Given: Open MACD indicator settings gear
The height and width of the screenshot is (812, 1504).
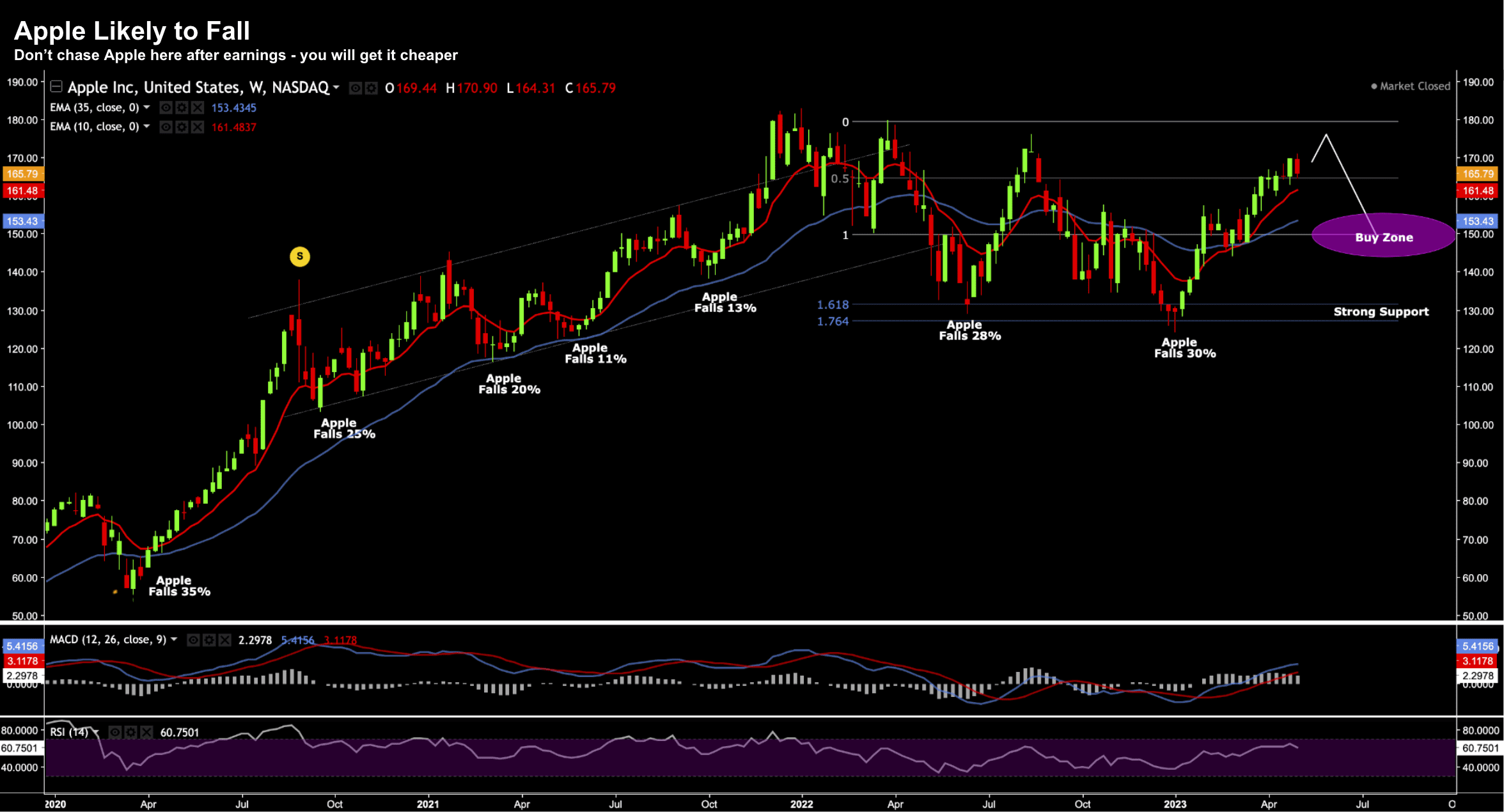Looking at the screenshot, I should pyautogui.click(x=209, y=640).
